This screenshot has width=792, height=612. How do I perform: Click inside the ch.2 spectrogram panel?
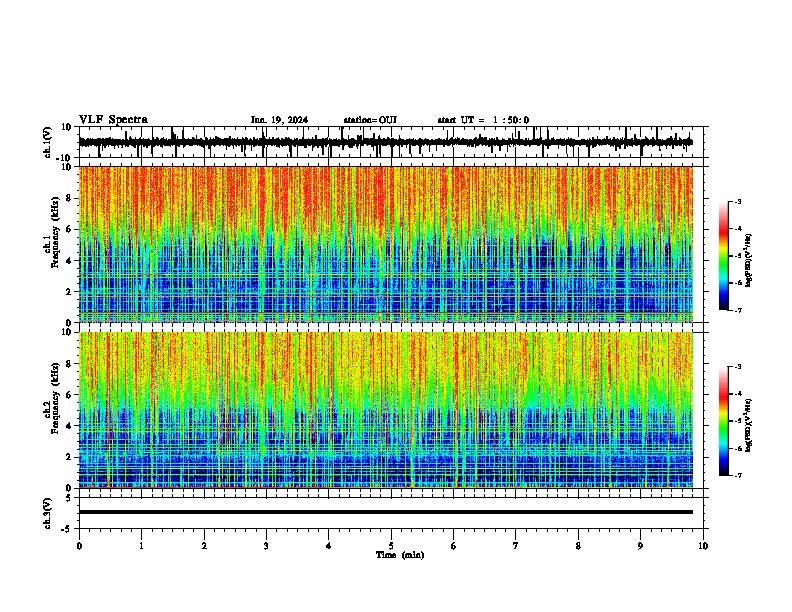[386, 410]
